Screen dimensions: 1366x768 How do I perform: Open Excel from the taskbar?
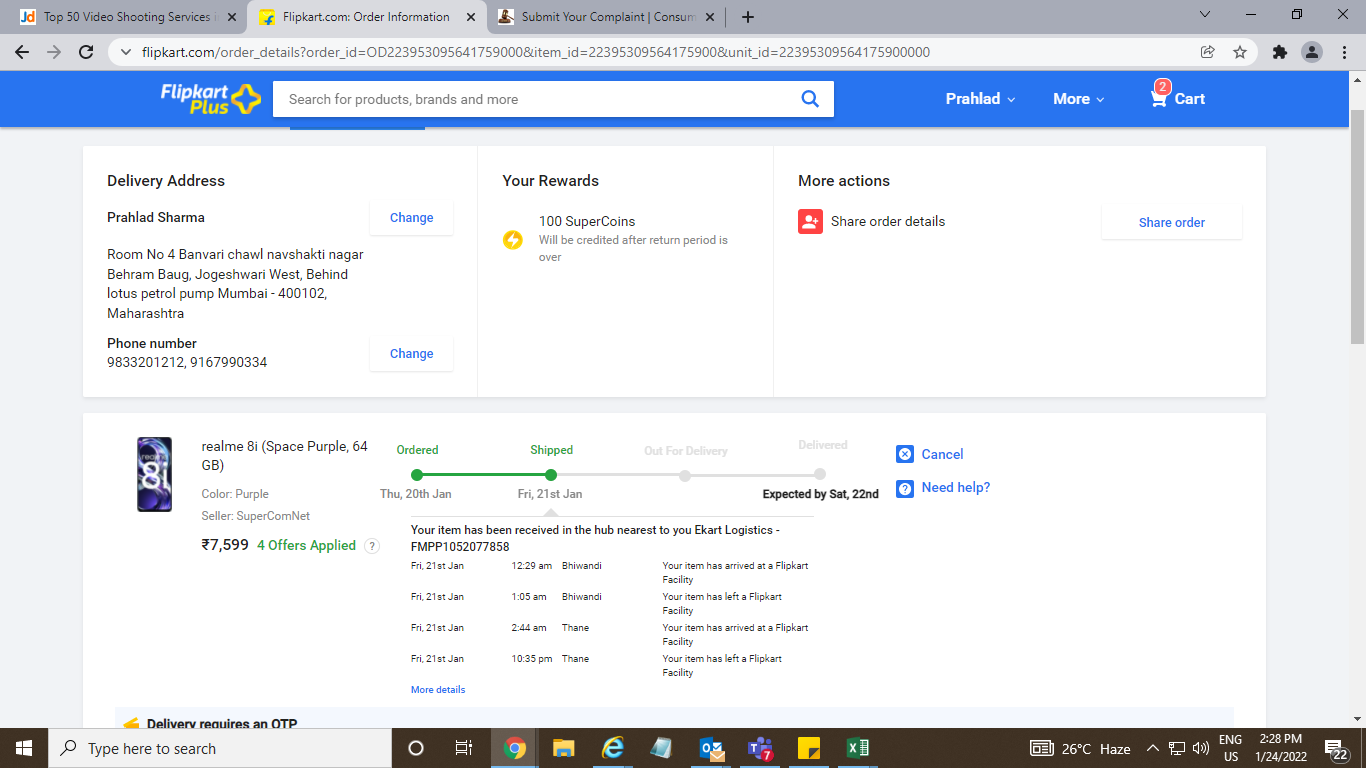[857, 748]
